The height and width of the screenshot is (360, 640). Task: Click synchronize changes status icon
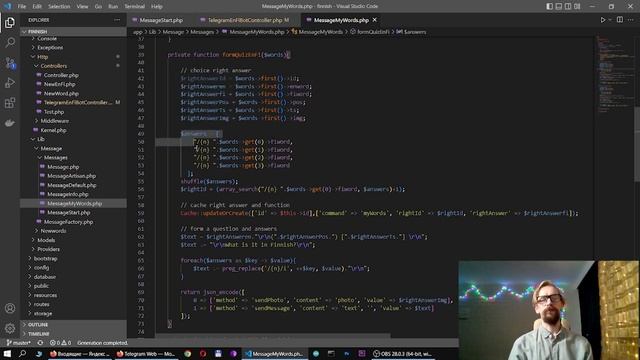pyautogui.click(x=40, y=343)
